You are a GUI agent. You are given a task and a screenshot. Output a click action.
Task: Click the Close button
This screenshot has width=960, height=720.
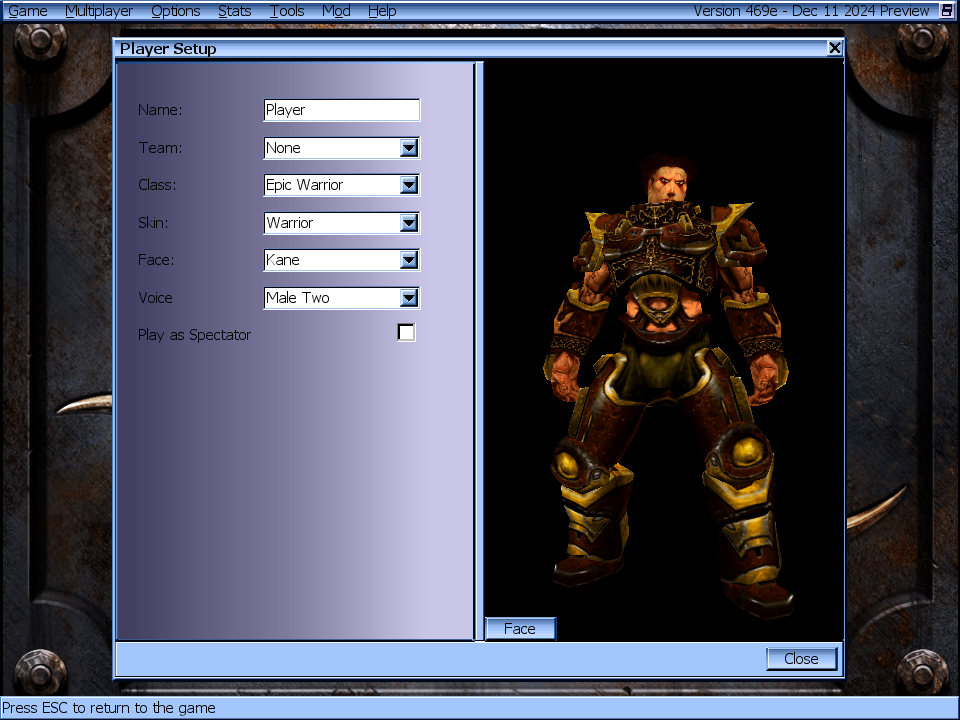(801, 659)
